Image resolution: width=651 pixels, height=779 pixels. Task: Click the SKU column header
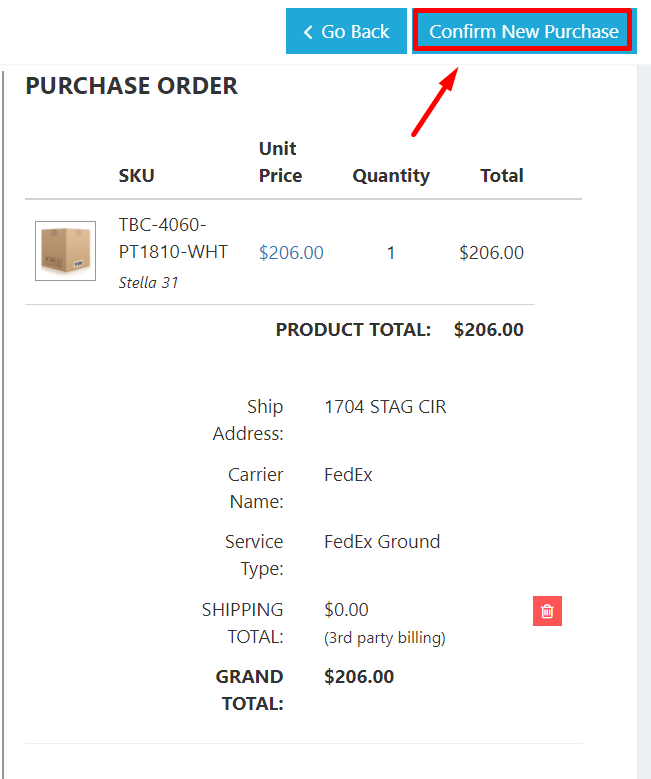pyautogui.click(x=136, y=176)
